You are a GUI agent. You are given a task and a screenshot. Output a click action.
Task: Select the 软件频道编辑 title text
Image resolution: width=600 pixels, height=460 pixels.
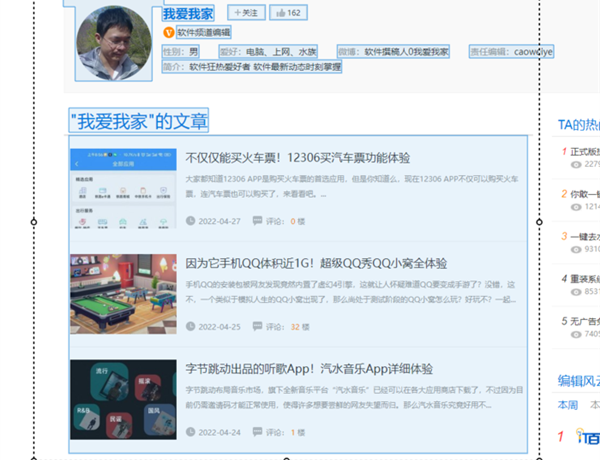click(204, 33)
